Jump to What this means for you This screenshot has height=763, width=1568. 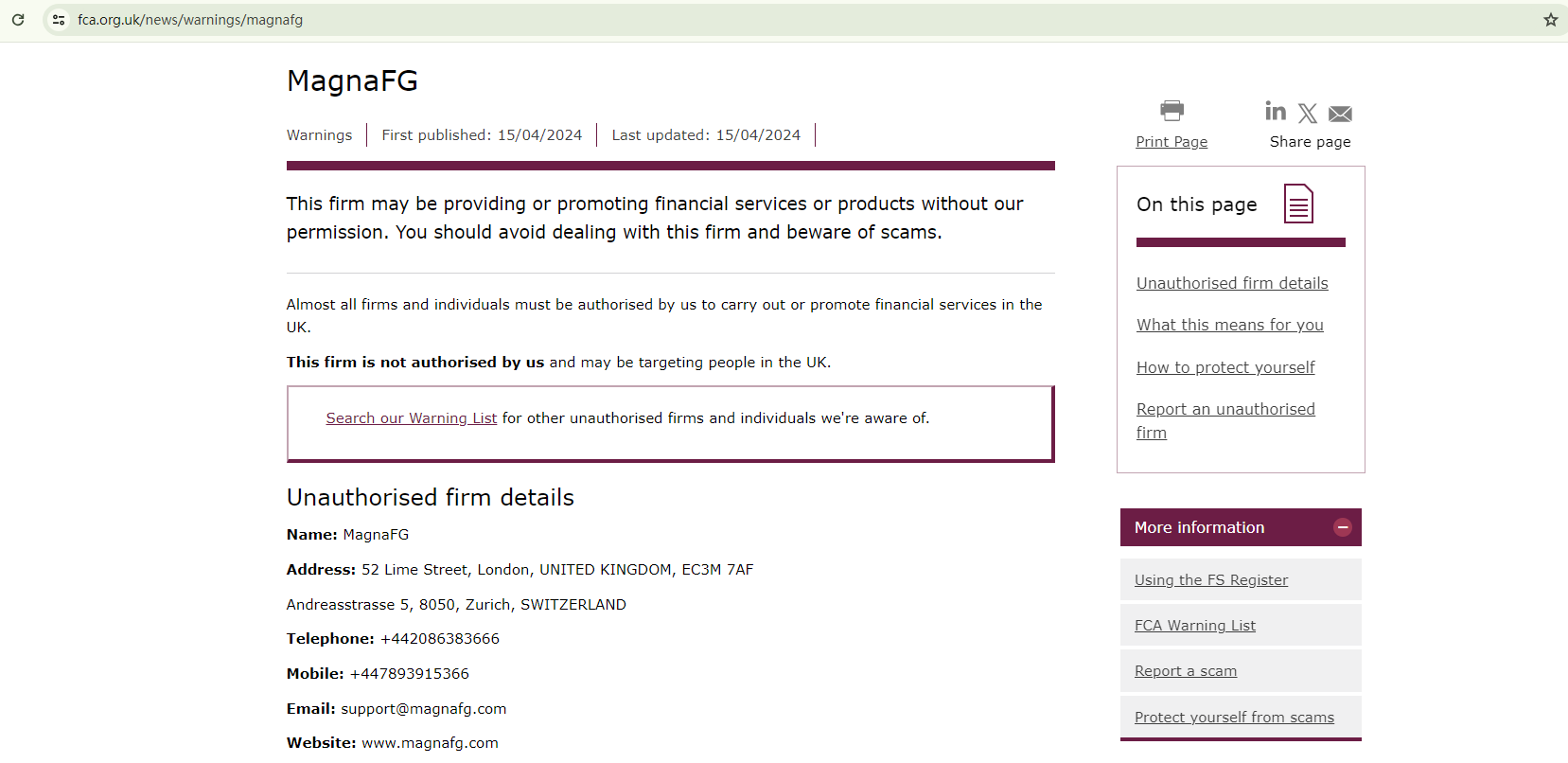coord(1229,325)
